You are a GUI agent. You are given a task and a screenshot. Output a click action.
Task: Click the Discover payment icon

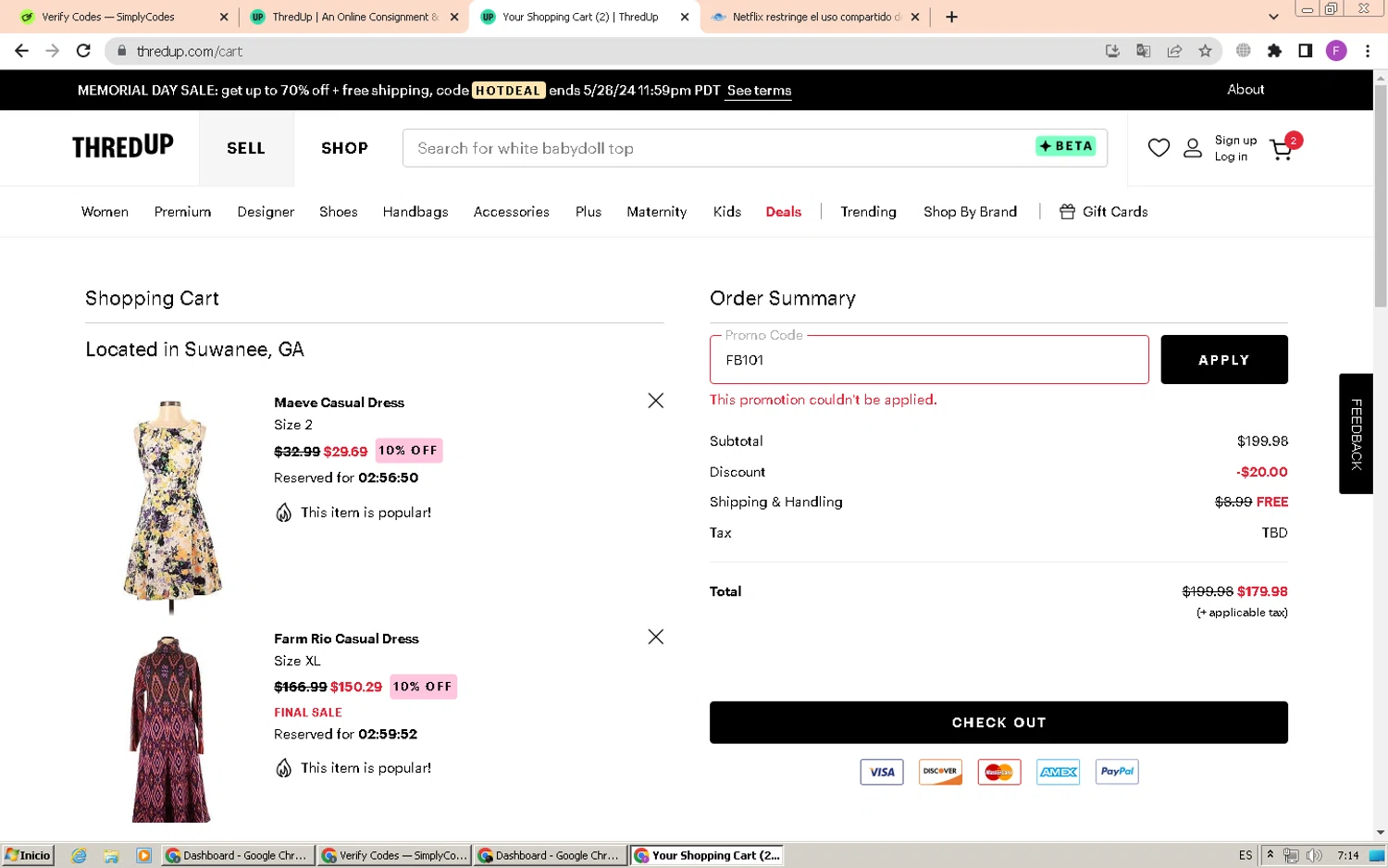coord(940,772)
